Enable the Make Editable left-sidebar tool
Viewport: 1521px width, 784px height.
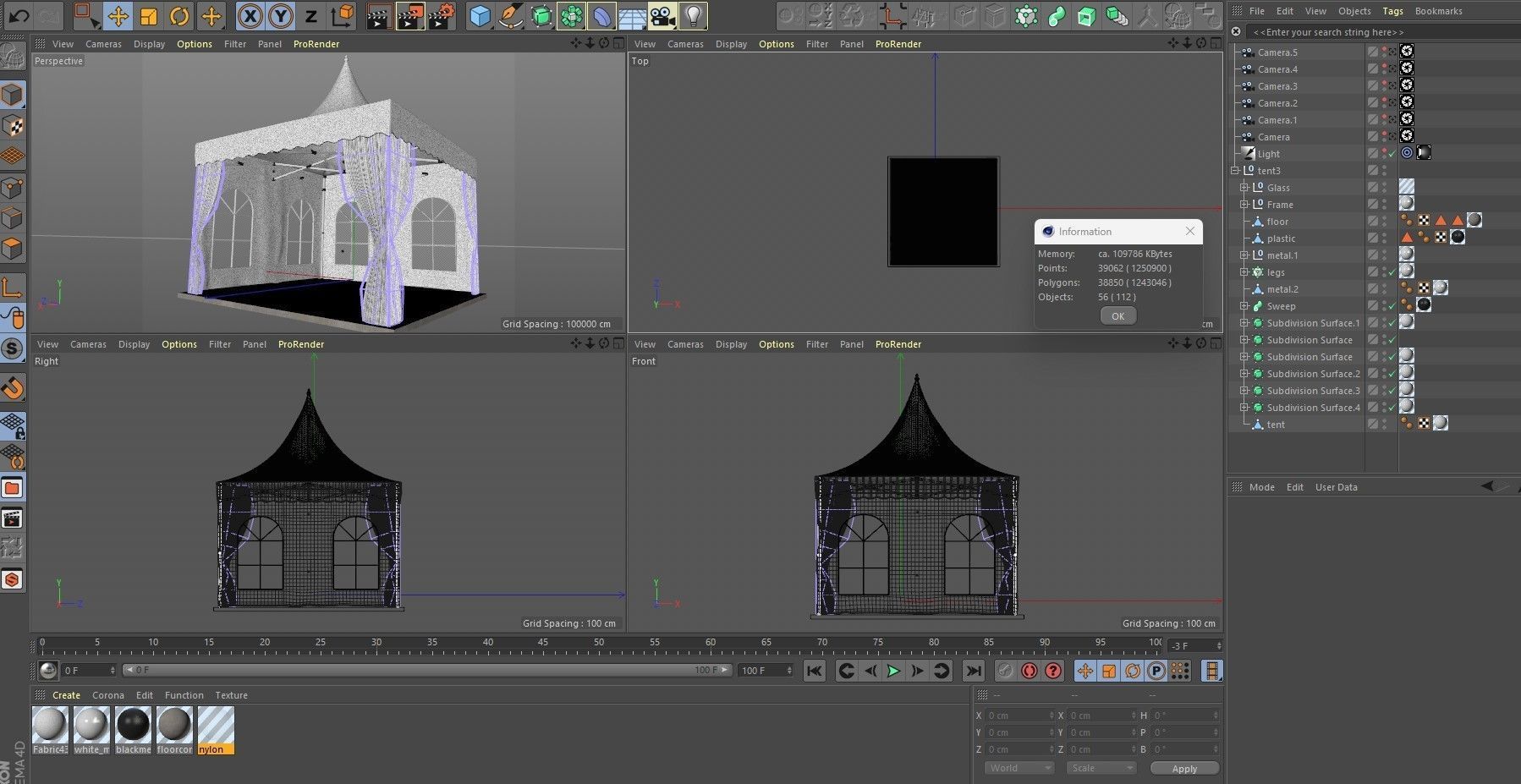click(x=13, y=56)
